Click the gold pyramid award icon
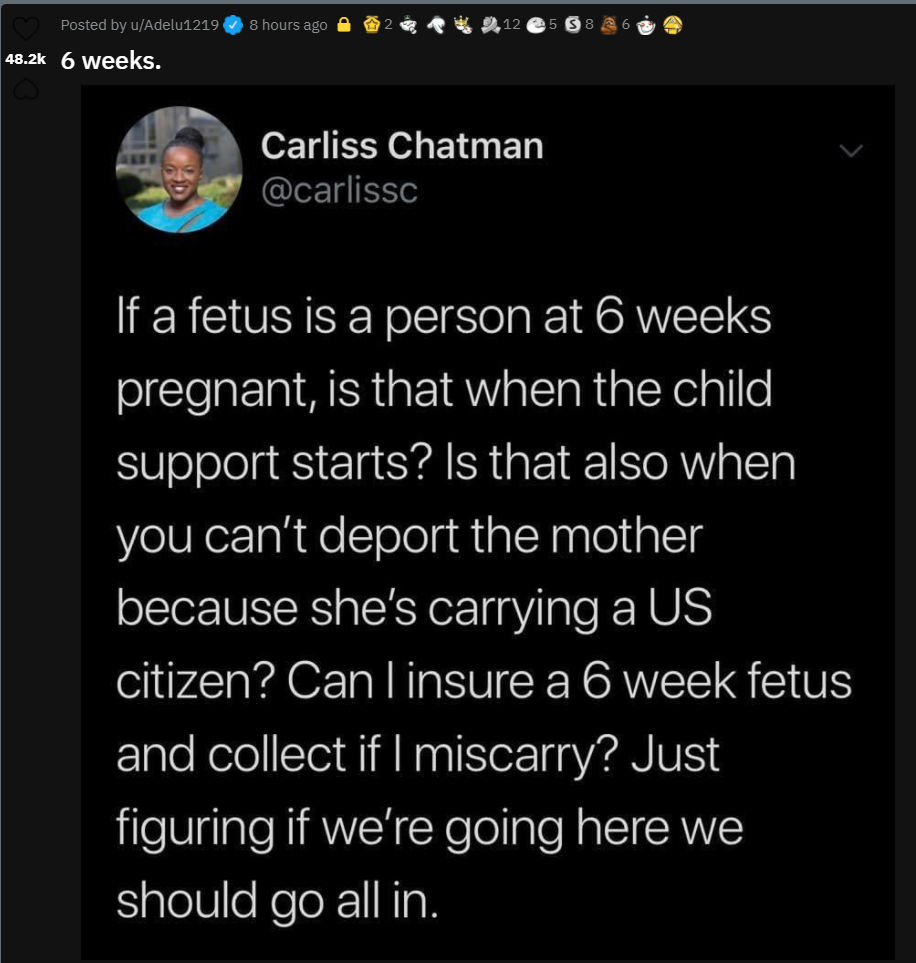This screenshot has height=963, width=916. tap(673, 25)
